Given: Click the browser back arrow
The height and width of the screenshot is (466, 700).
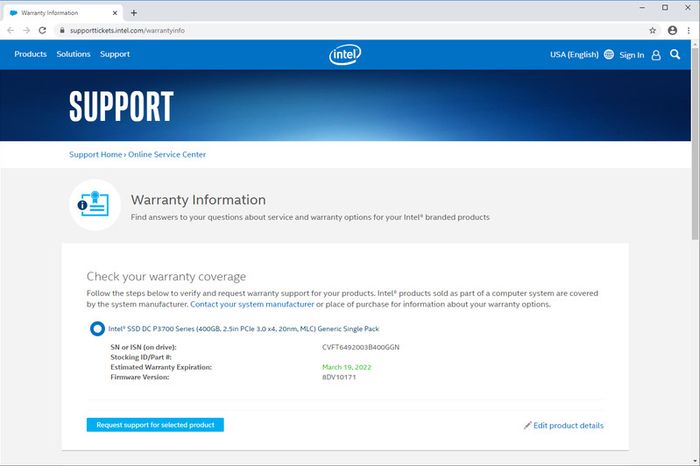Looking at the screenshot, I should click(x=10, y=30).
